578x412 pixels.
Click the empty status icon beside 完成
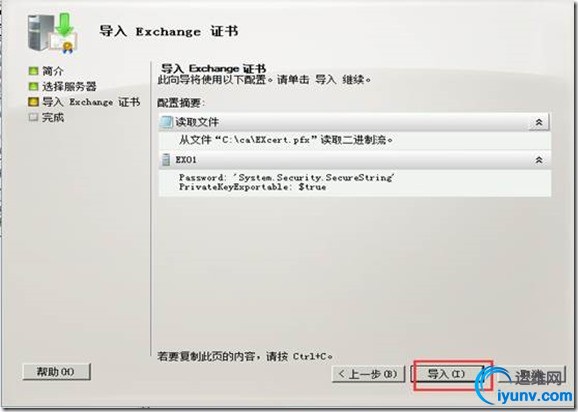point(33,117)
